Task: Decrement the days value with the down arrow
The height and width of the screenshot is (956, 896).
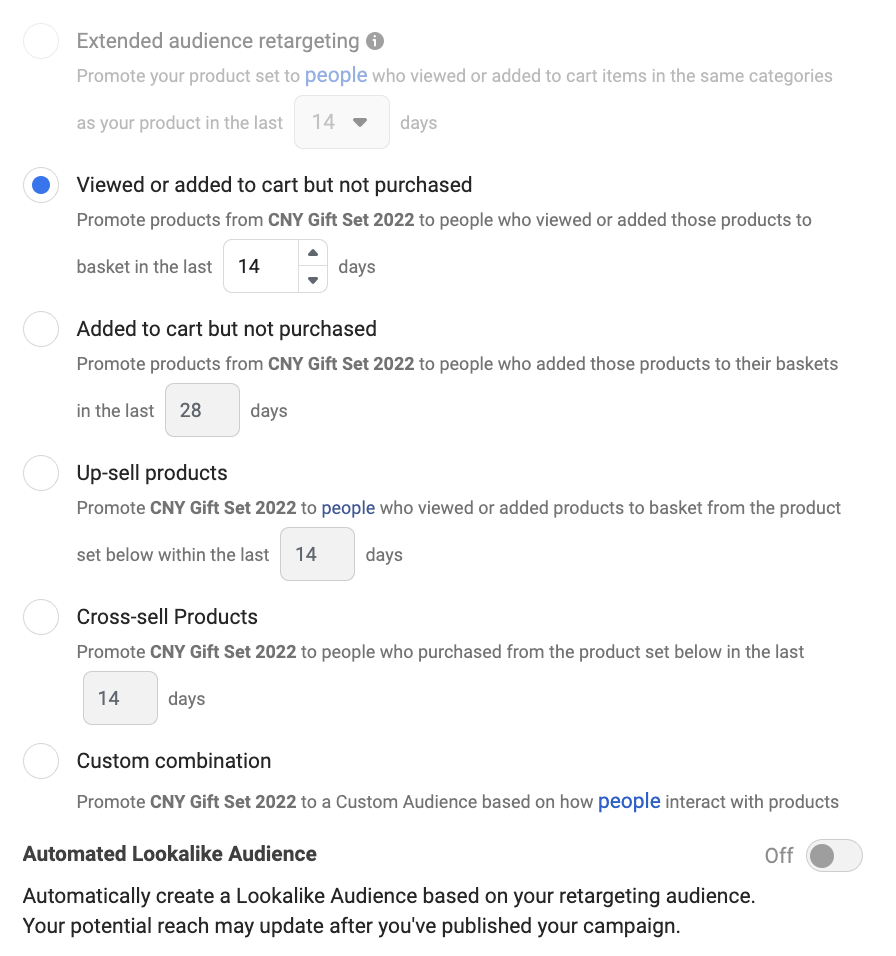Action: (x=312, y=278)
